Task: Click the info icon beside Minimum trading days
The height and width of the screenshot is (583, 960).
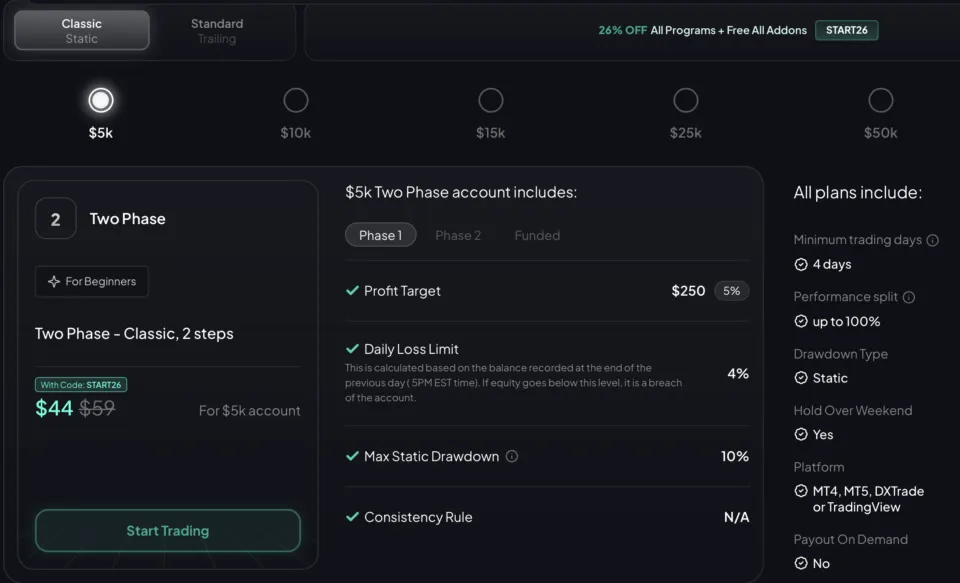Action: [x=930, y=240]
